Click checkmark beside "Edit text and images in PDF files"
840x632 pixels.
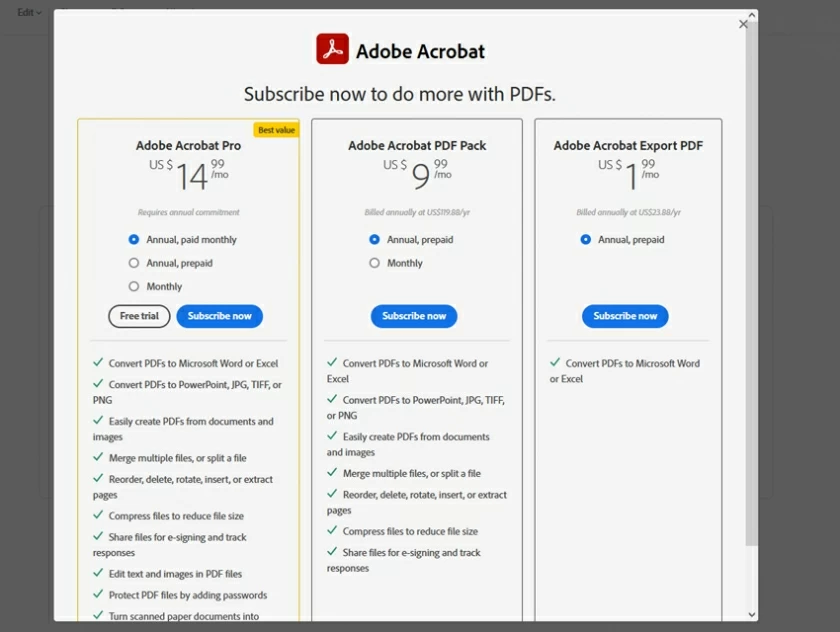click(x=99, y=574)
